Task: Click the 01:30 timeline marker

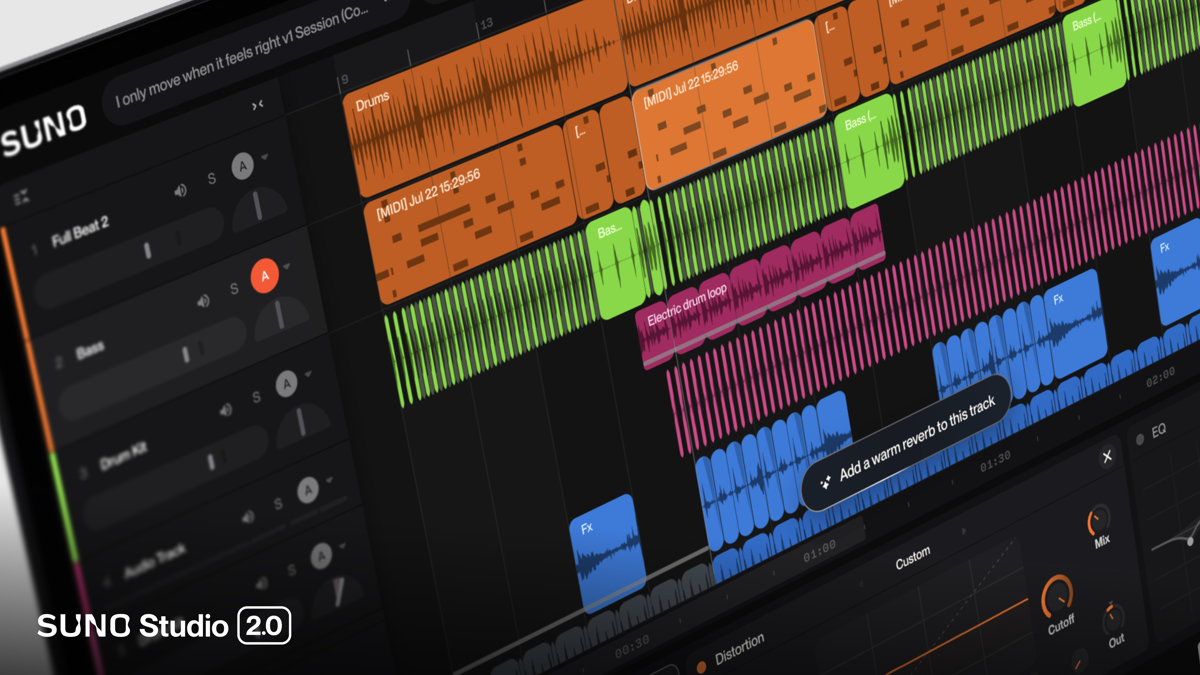Action: click(x=994, y=464)
